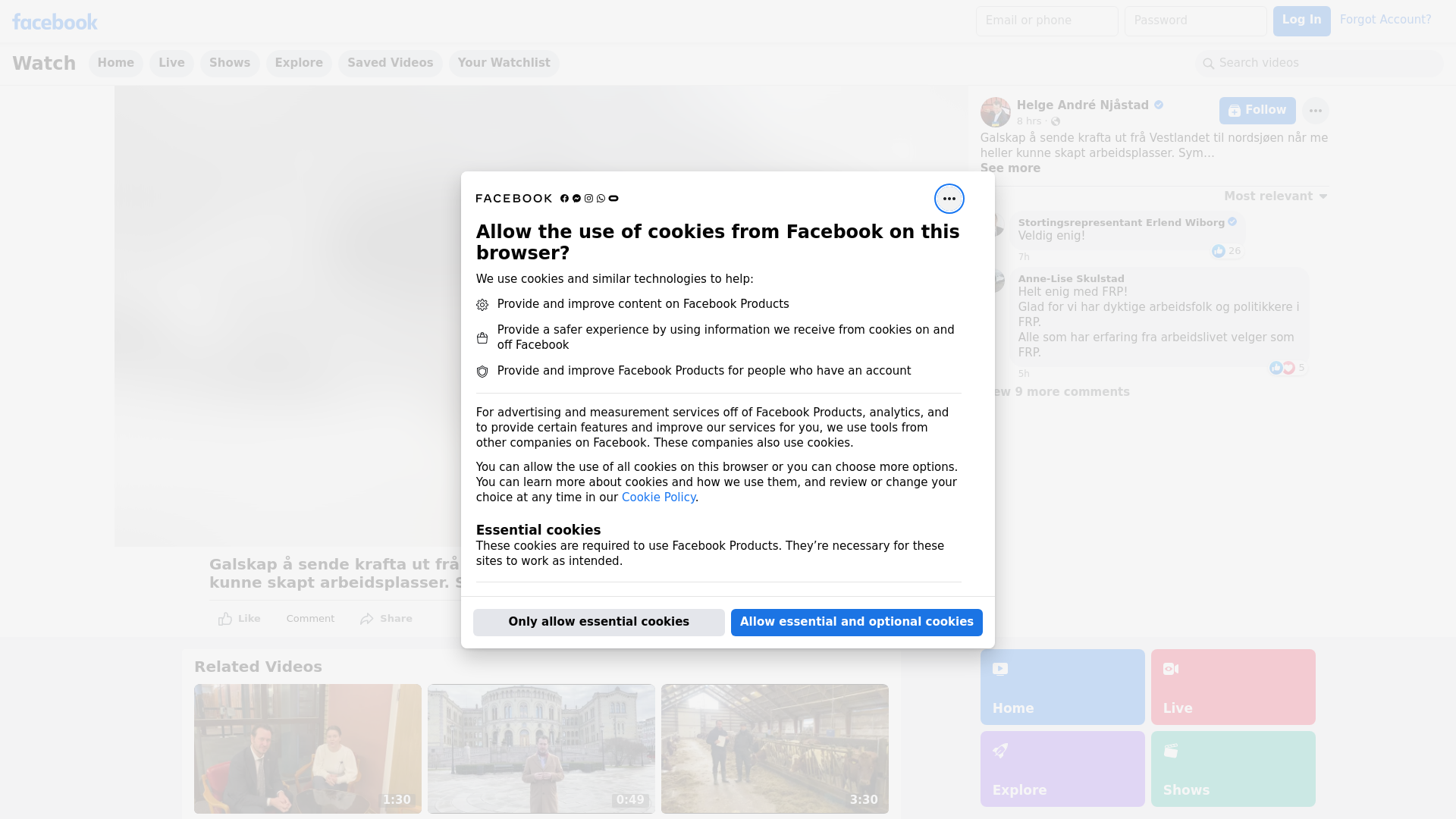Open the Explore tile with rocket icon

pyautogui.click(x=1062, y=768)
